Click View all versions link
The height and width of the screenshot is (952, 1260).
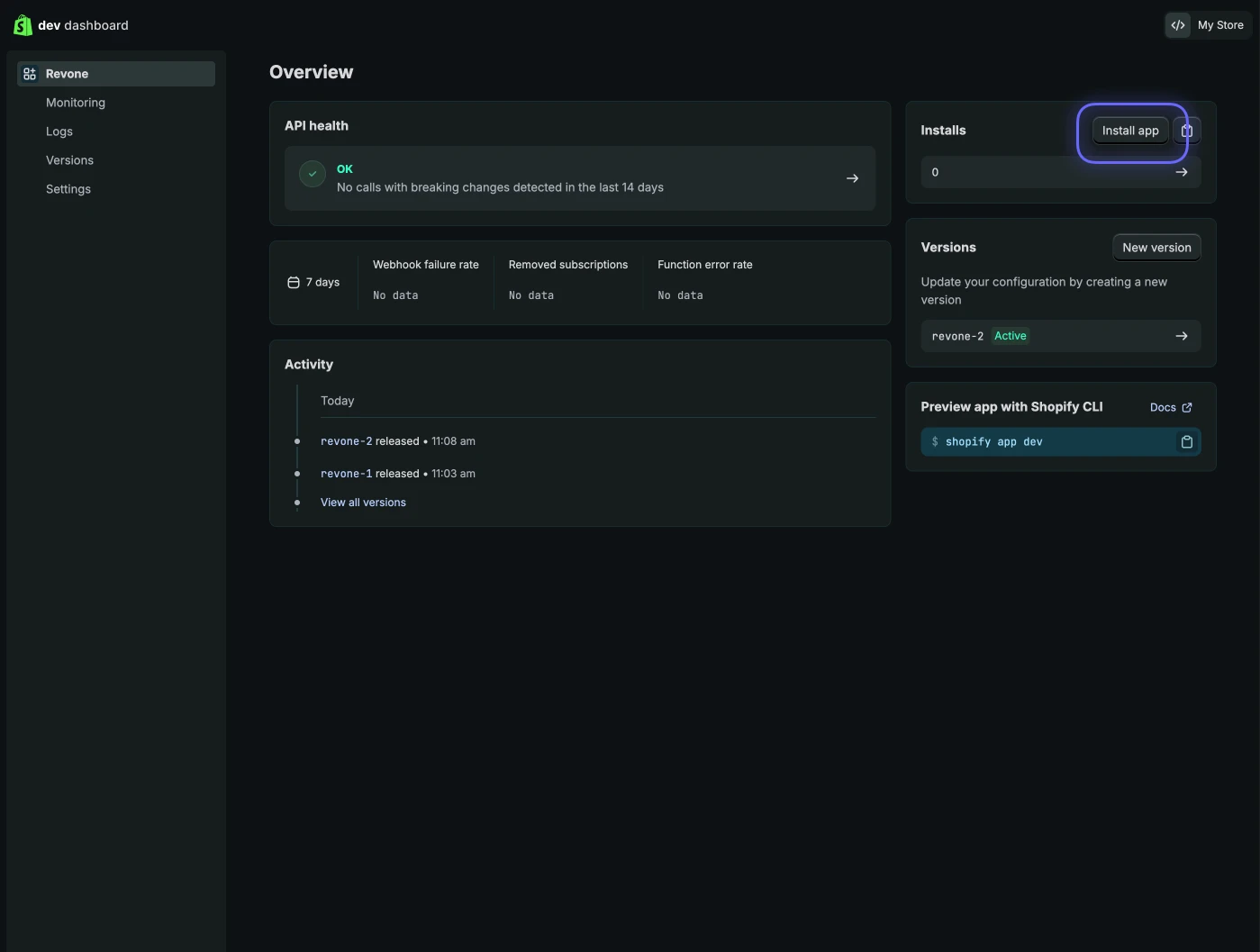(363, 503)
